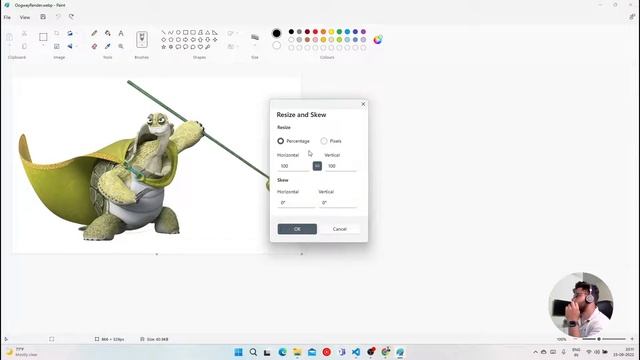Click the Copy icon in Clipboard group
640x360 pixels.
(x=24, y=47)
